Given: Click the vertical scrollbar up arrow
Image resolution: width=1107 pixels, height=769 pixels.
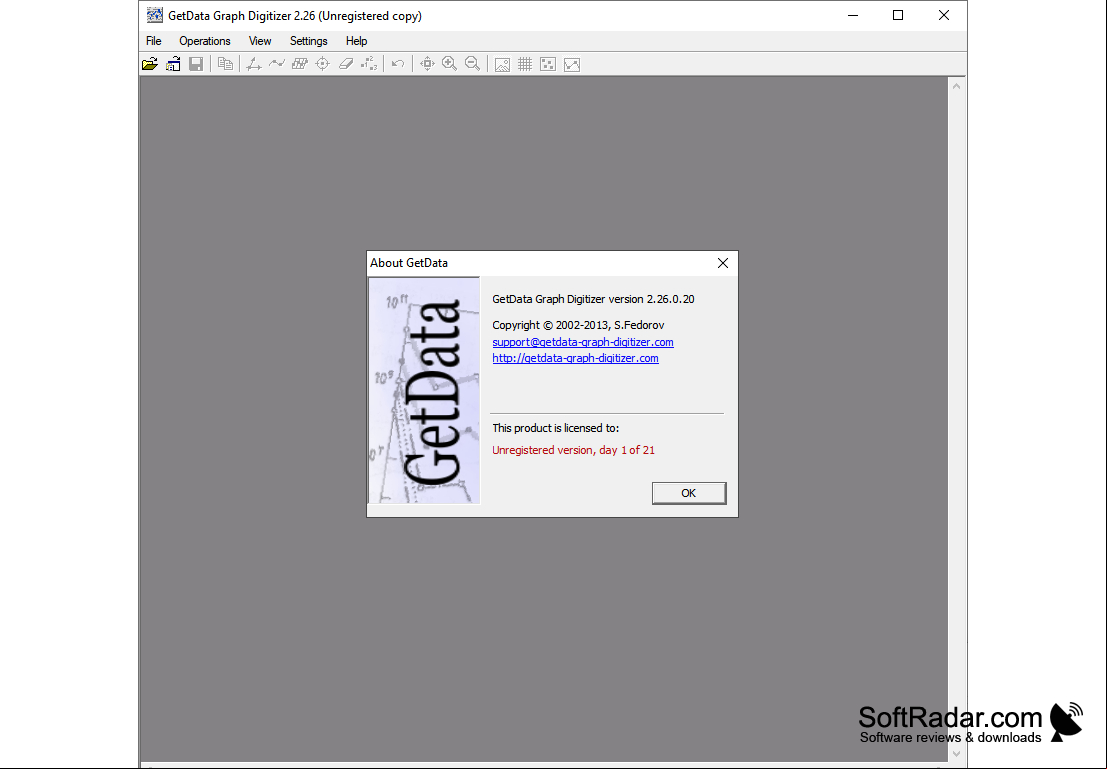Looking at the screenshot, I should (957, 86).
